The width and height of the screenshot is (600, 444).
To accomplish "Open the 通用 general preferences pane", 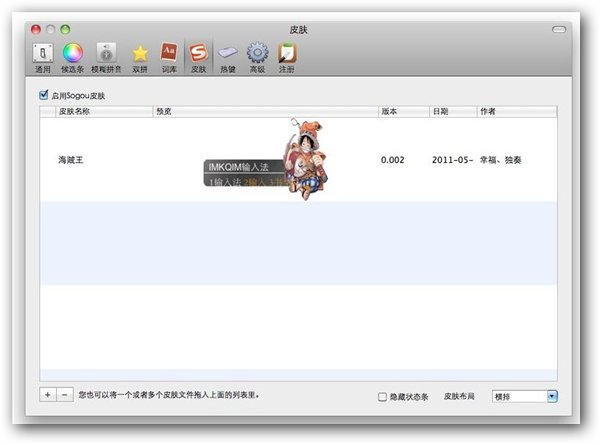I will tap(43, 57).
